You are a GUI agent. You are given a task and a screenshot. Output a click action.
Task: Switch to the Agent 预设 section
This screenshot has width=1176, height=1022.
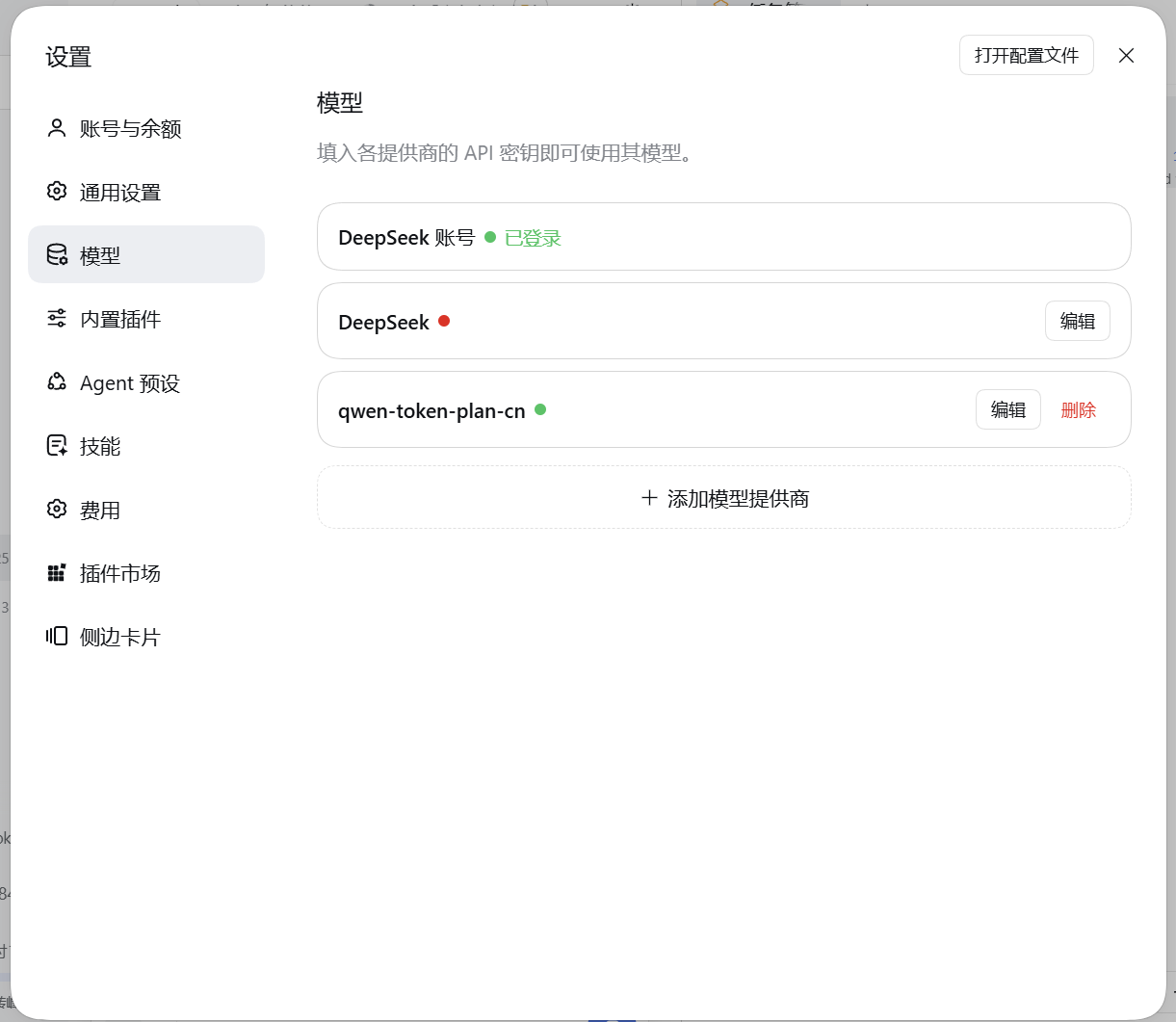coord(146,382)
